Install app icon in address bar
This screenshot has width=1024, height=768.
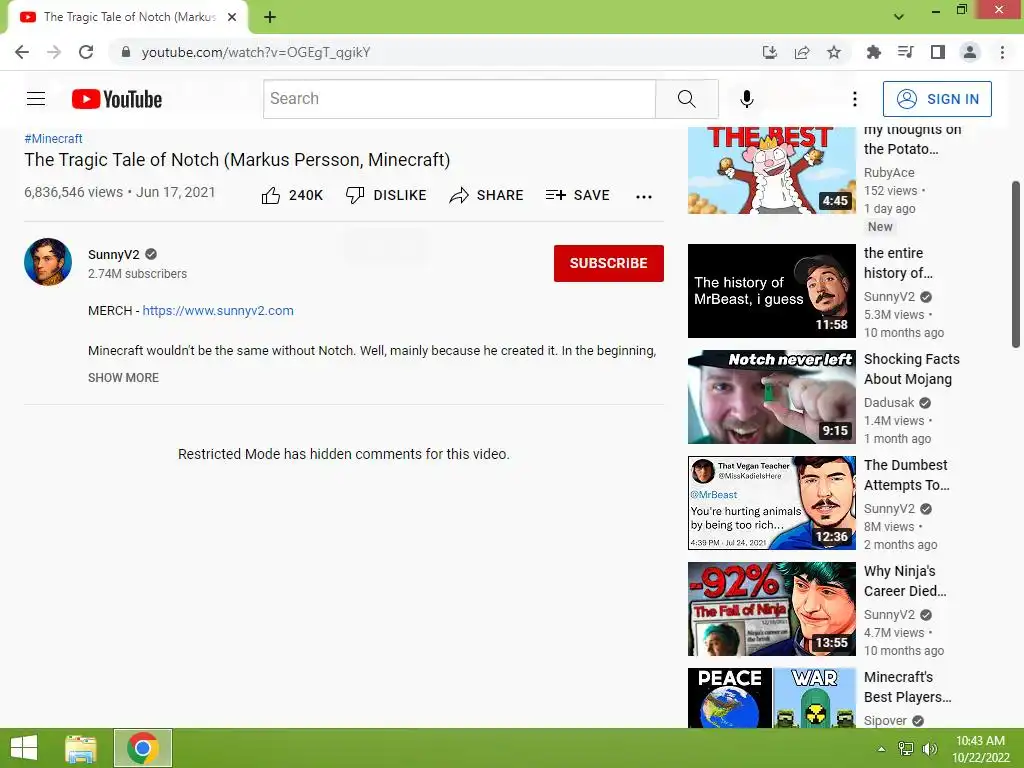(769, 52)
